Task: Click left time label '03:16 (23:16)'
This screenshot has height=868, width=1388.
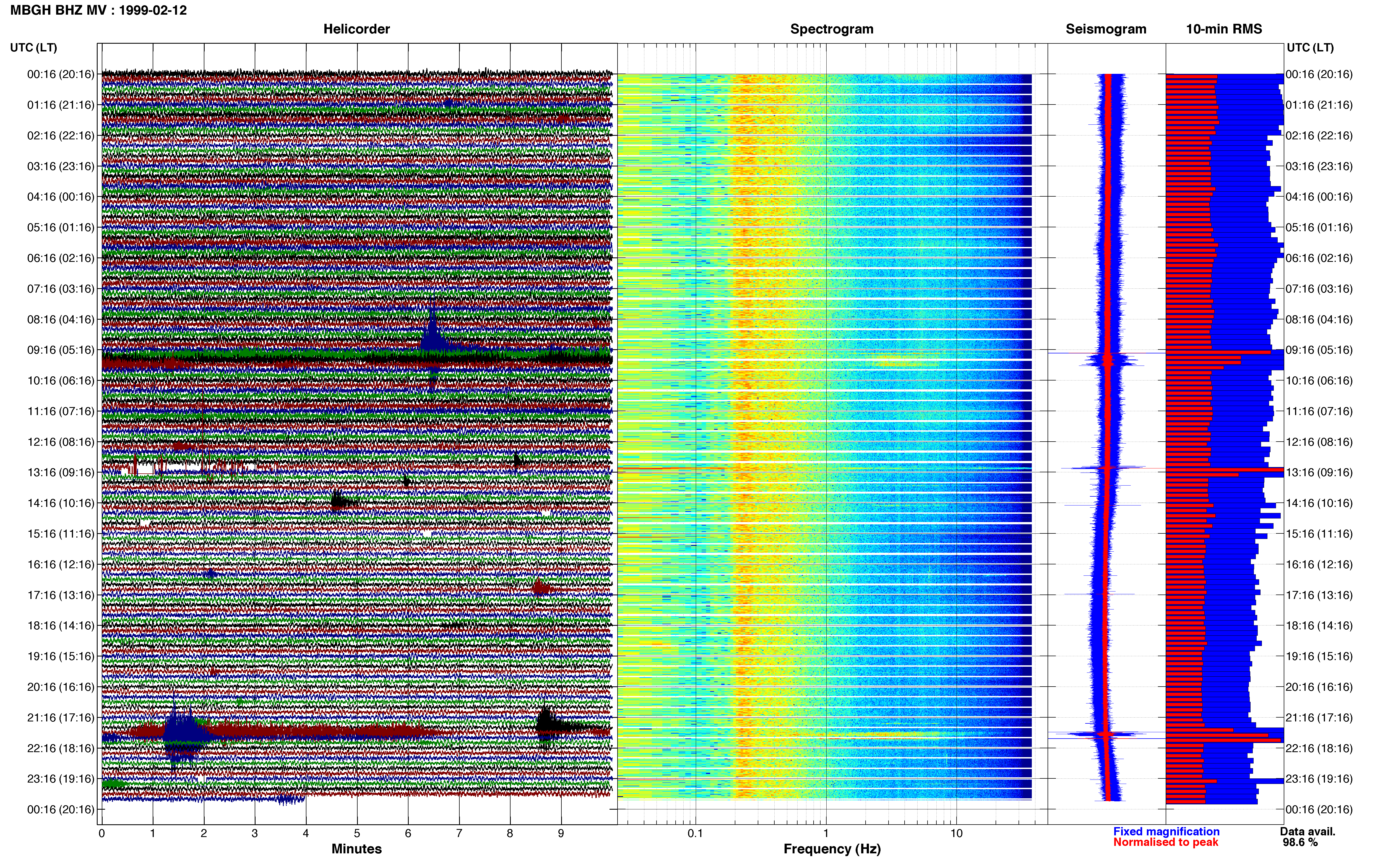Action: (60, 166)
